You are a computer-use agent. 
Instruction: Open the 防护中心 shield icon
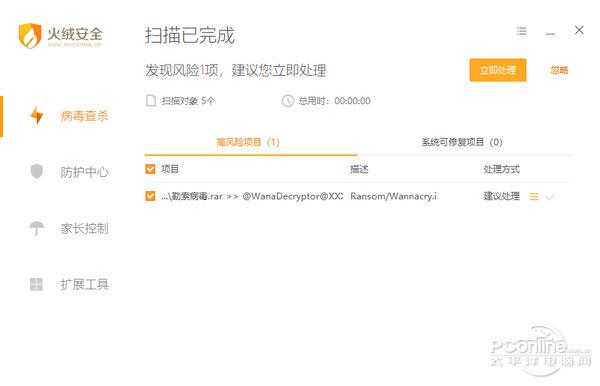tap(37, 171)
